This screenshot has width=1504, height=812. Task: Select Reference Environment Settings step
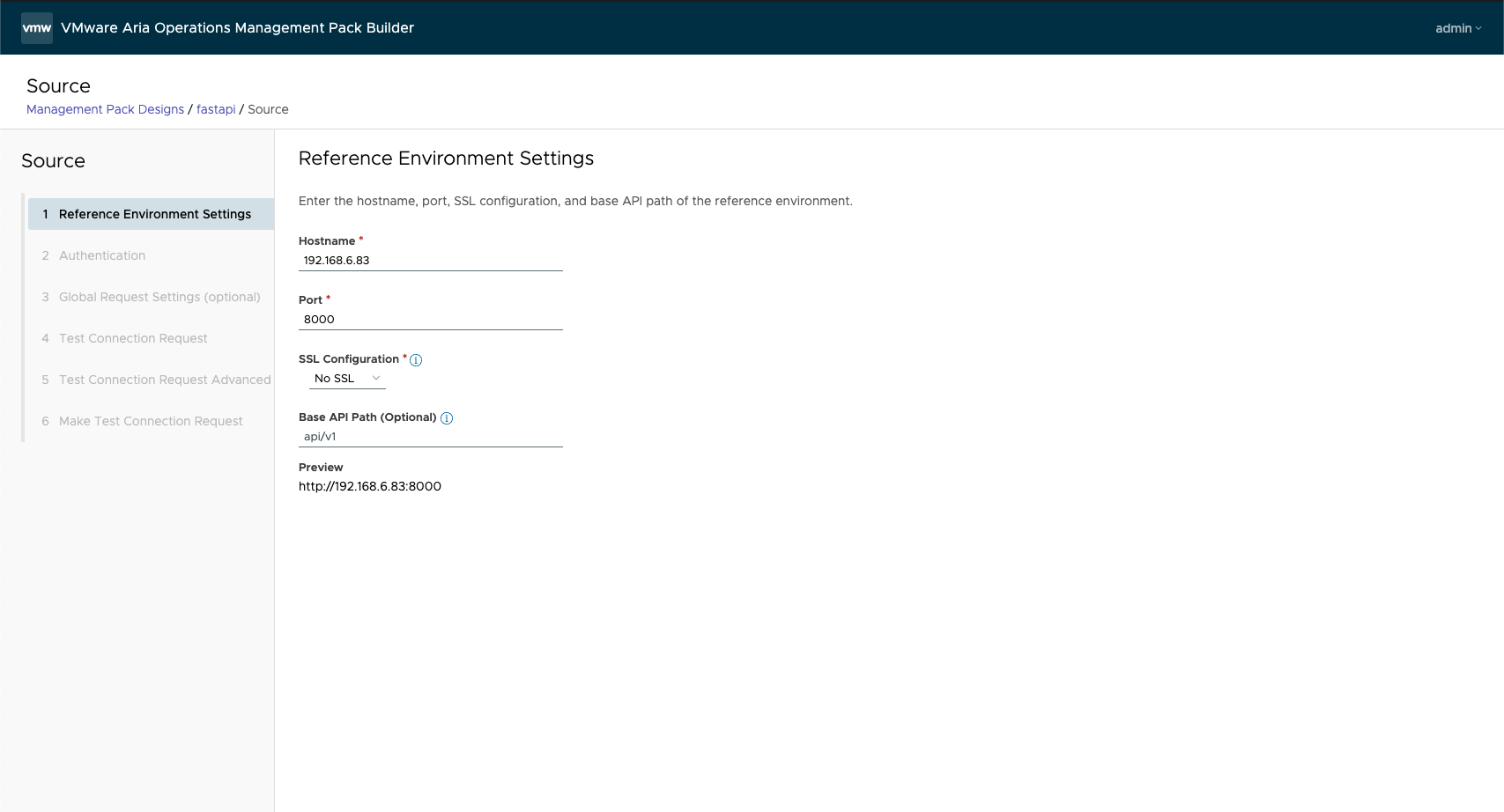154,214
